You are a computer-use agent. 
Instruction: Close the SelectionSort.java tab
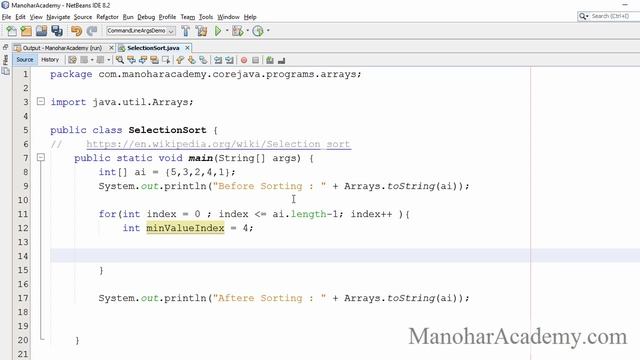(187, 48)
